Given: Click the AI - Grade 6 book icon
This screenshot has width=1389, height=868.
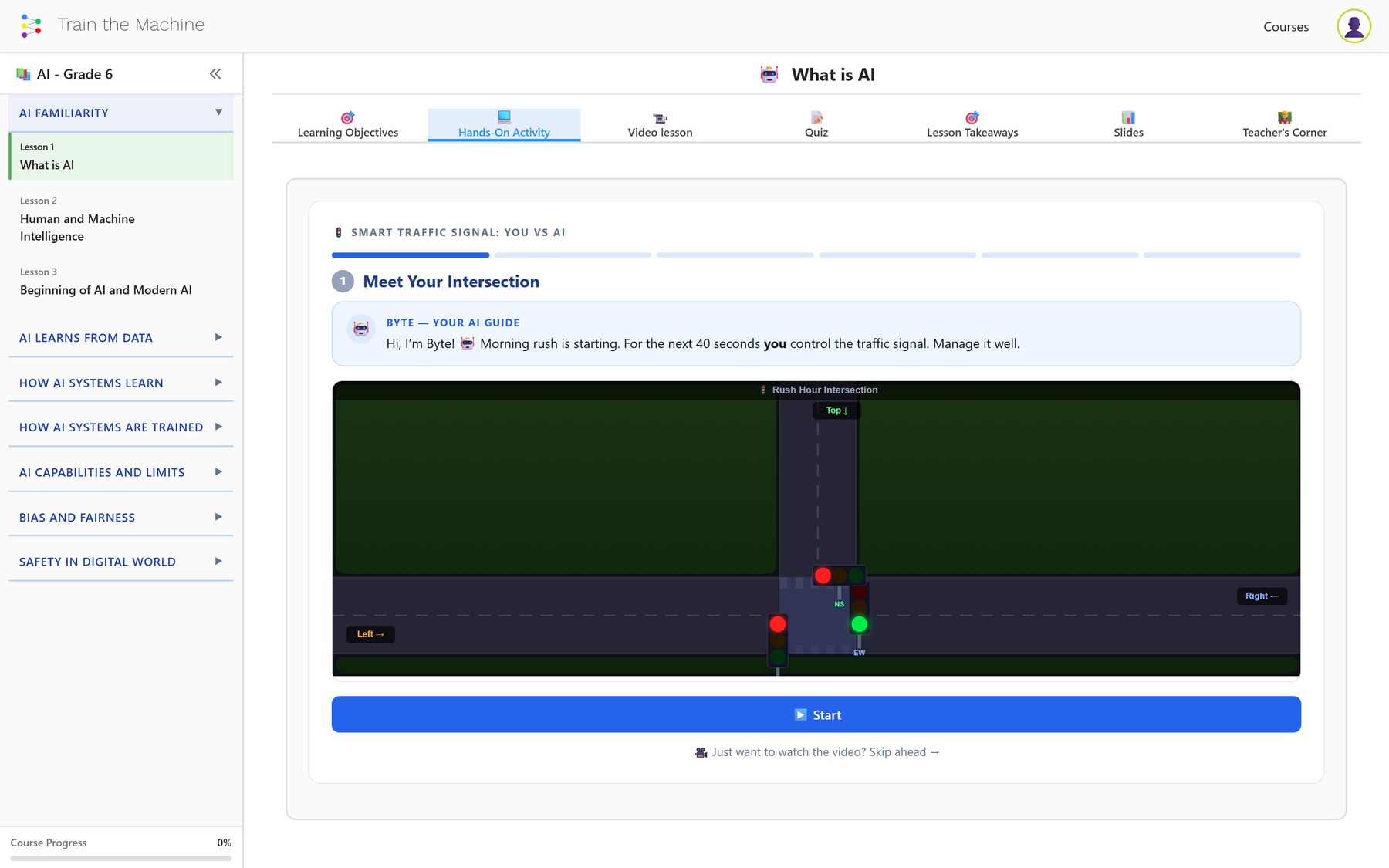Looking at the screenshot, I should pyautogui.click(x=23, y=74).
